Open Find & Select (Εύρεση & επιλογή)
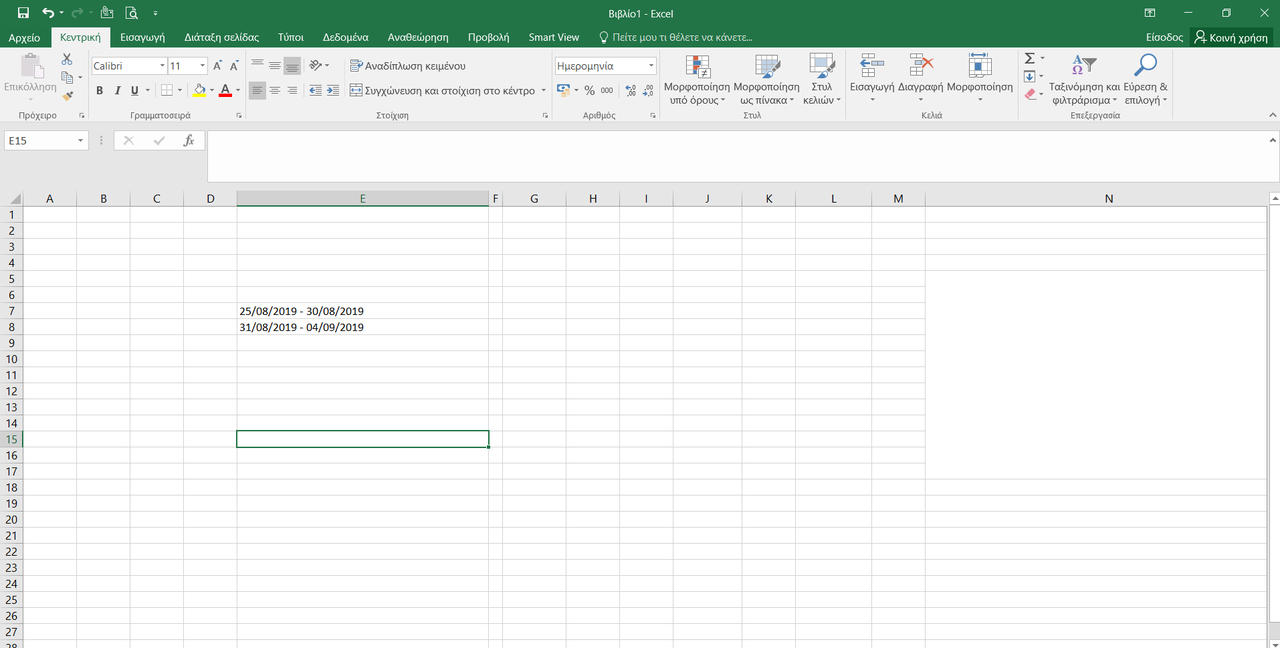This screenshot has width=1280, height=648. (x=1146, y=79)
